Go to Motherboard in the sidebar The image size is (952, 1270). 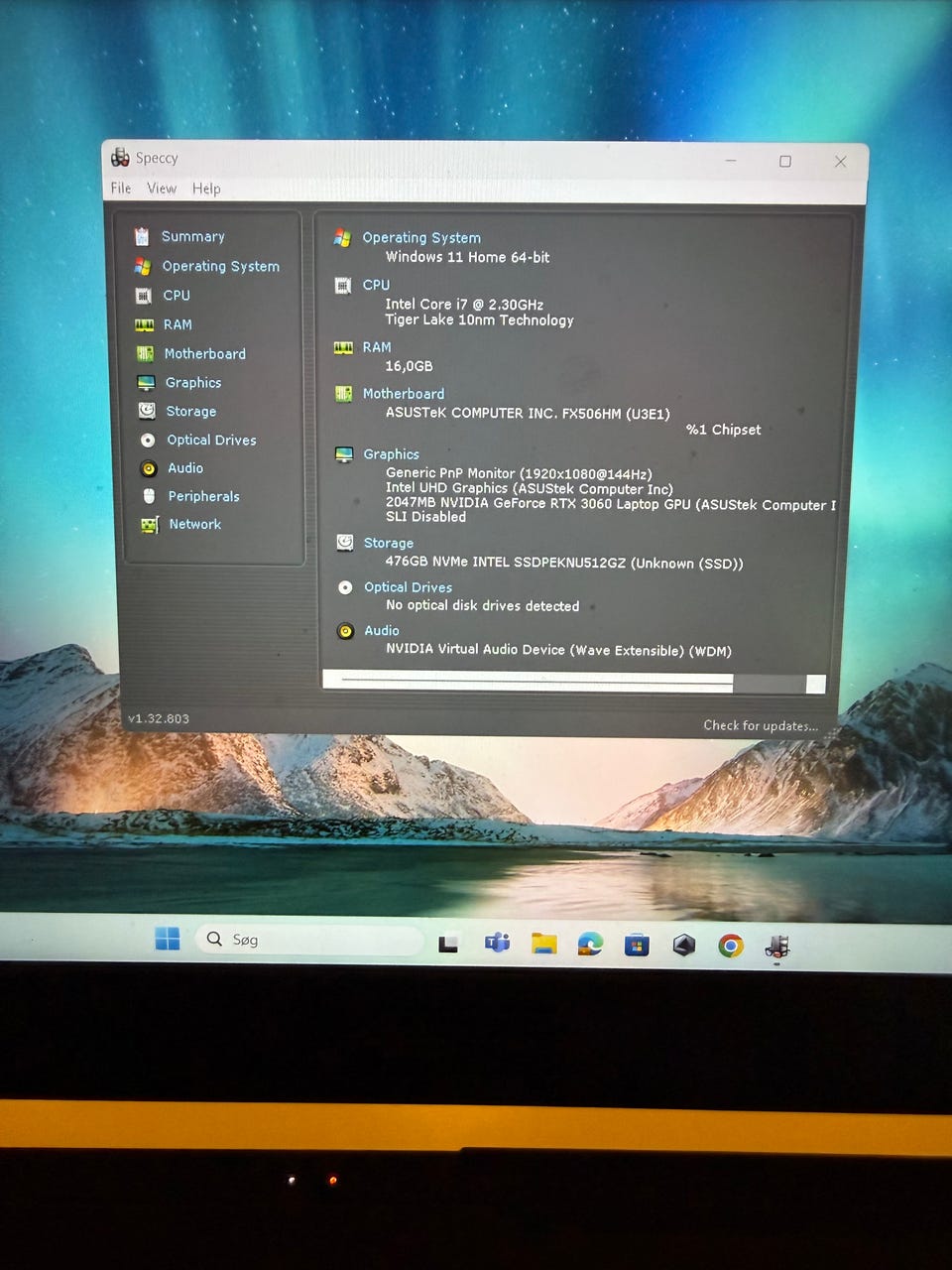click(205, 353)
